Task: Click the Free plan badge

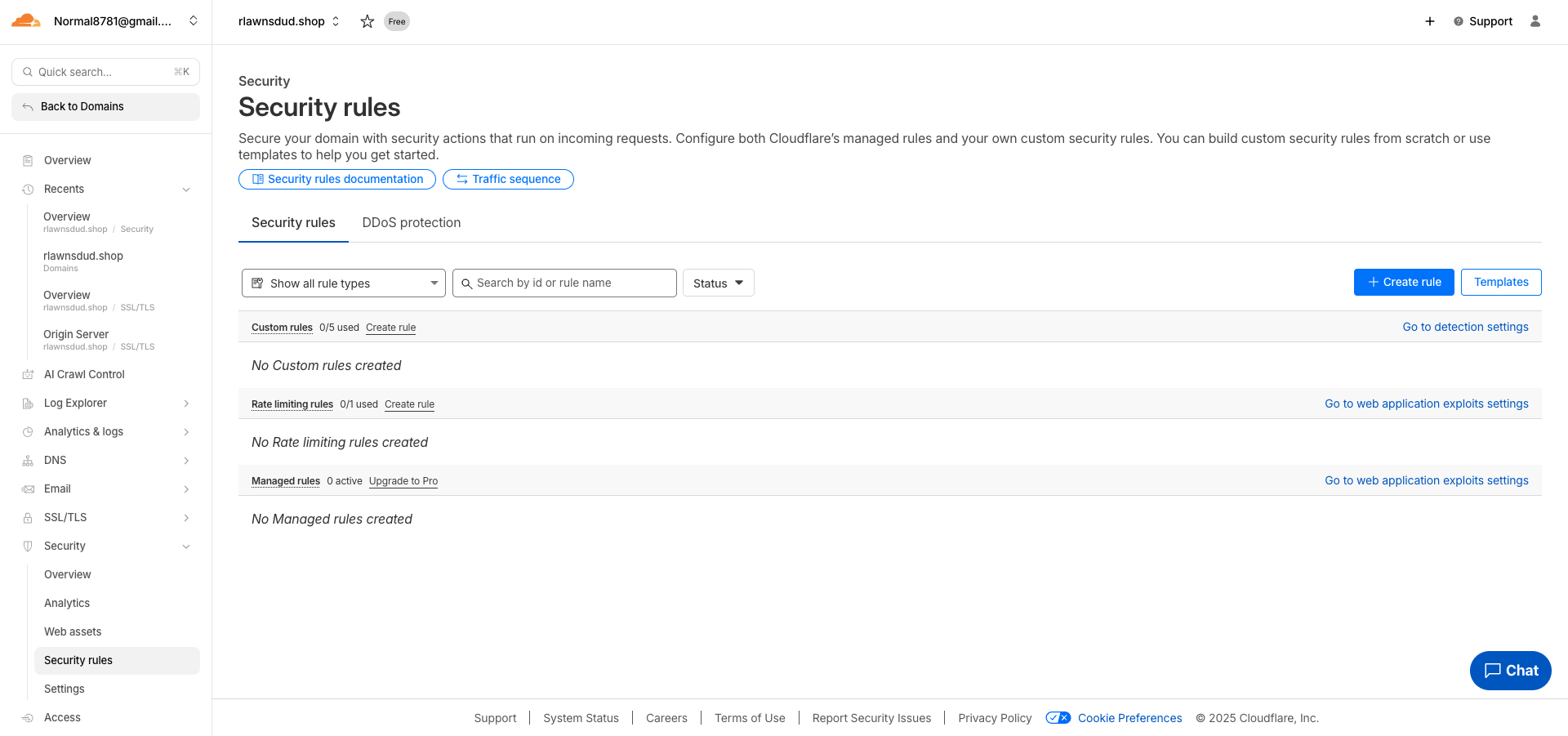Action: click(397, 21)
